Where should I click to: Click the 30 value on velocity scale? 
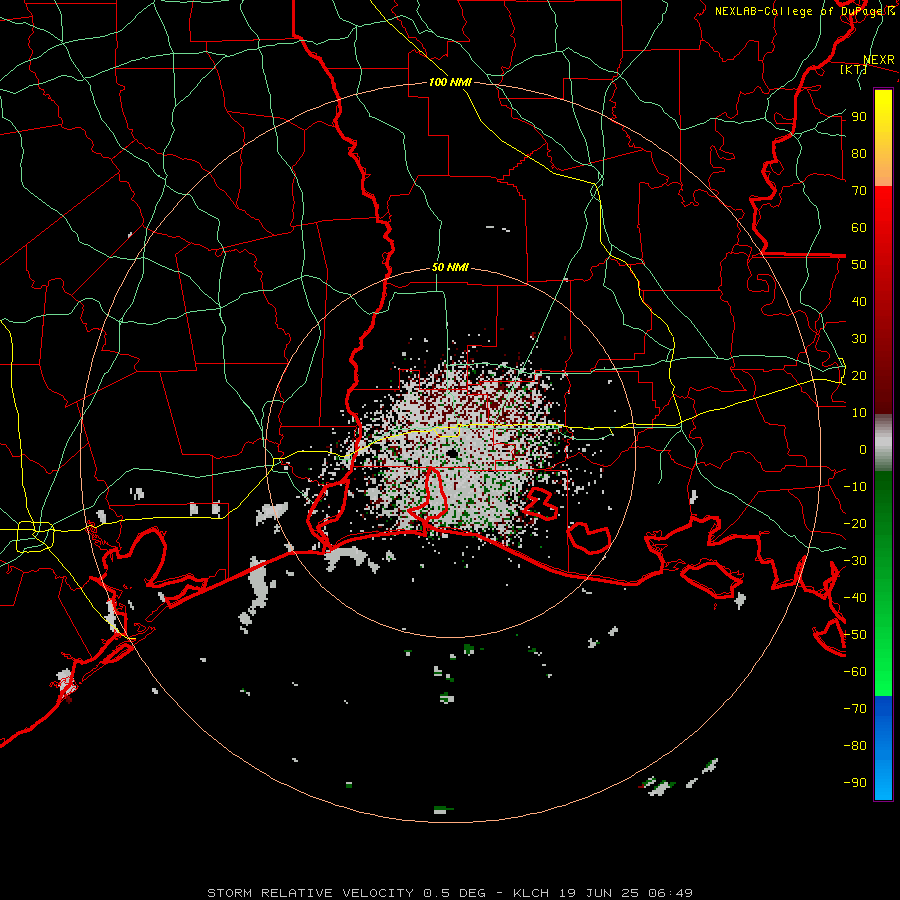[859, 339]
